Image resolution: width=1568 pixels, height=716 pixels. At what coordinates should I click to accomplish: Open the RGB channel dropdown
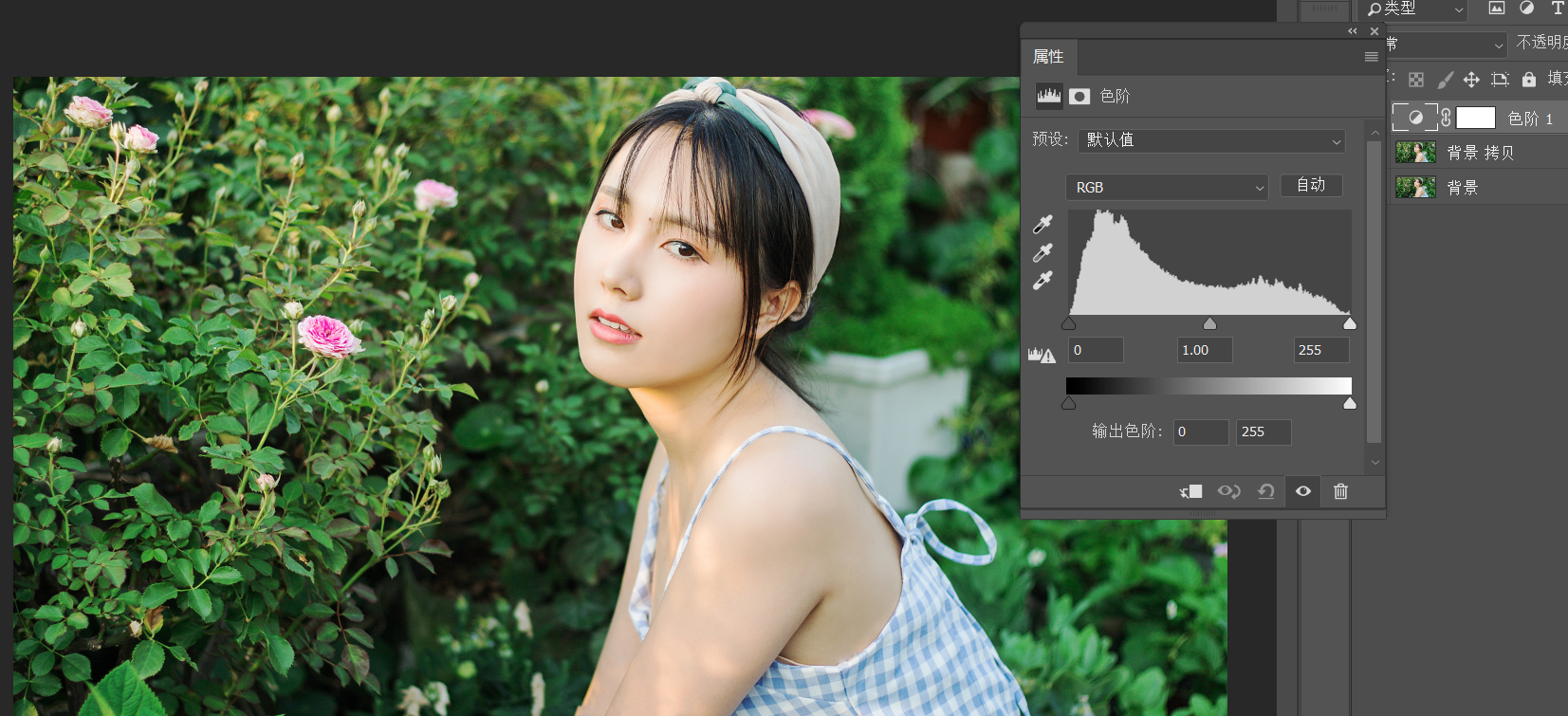1167,187
